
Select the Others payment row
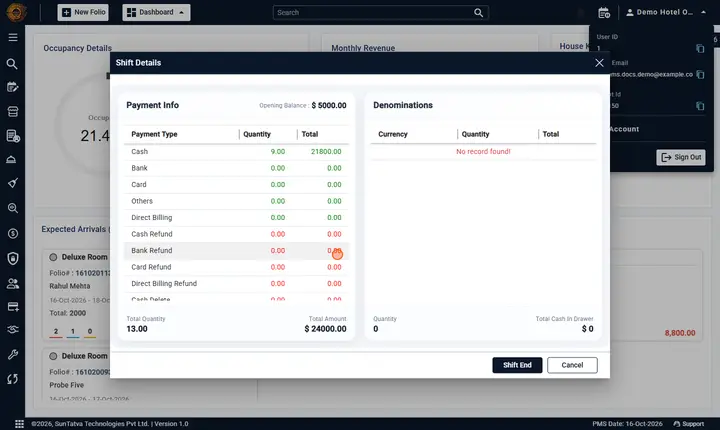(x=236, y=201)
